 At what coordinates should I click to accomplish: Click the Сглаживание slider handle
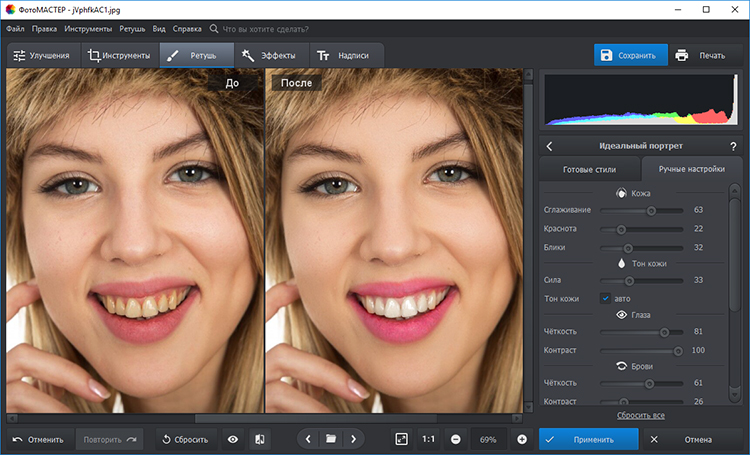click(x=651, y=210)
